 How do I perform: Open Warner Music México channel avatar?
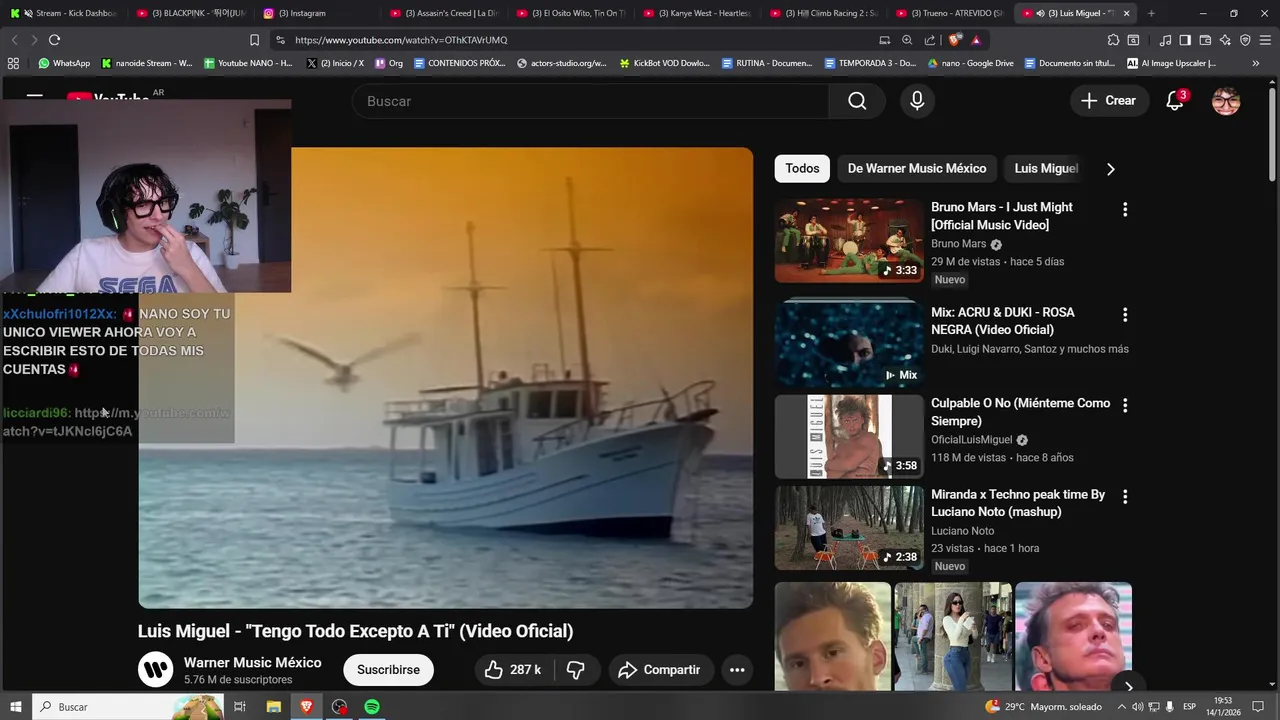[155, 669]
